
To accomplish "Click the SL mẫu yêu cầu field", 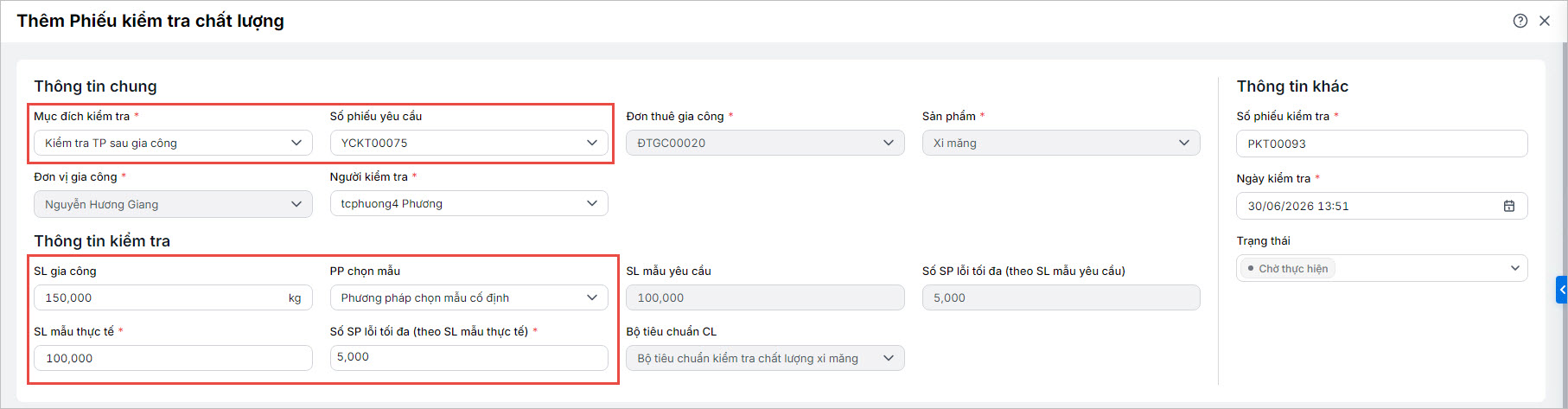I will [765, 297].
